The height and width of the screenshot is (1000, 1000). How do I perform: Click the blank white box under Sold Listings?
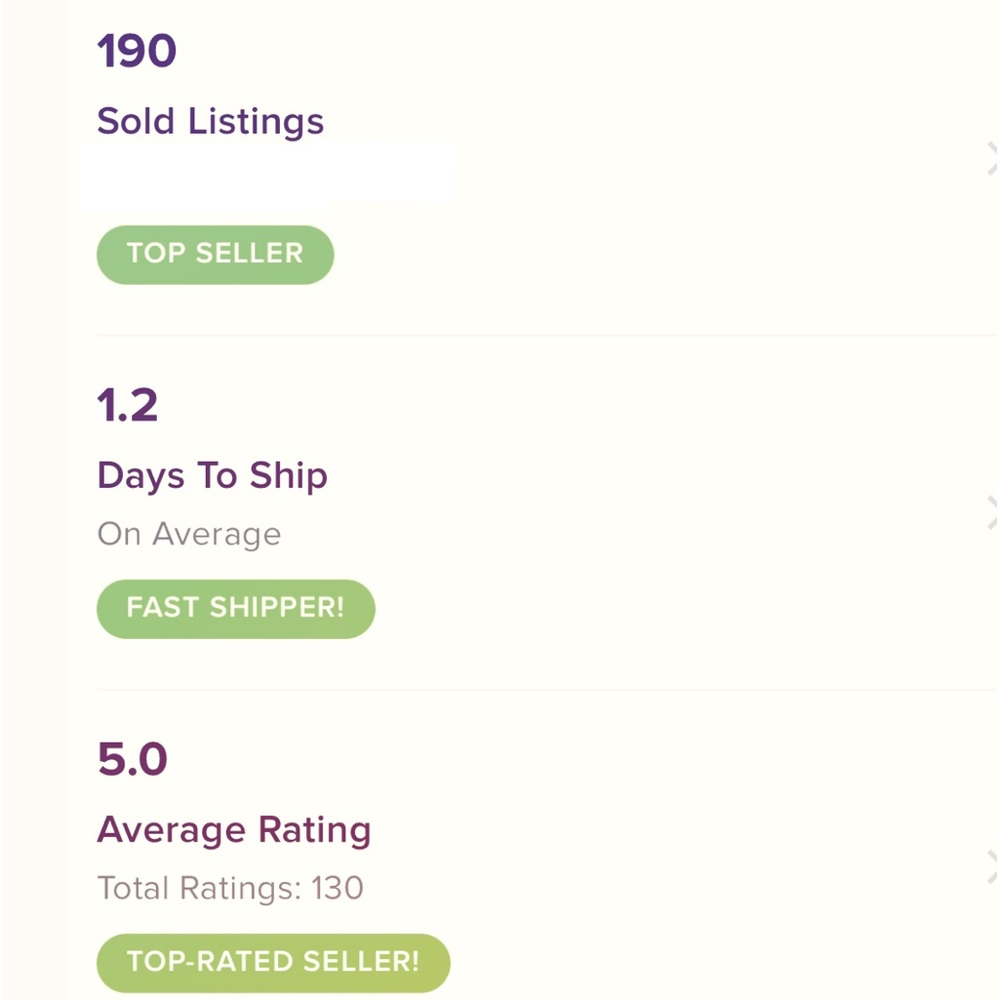click(268, 177)
